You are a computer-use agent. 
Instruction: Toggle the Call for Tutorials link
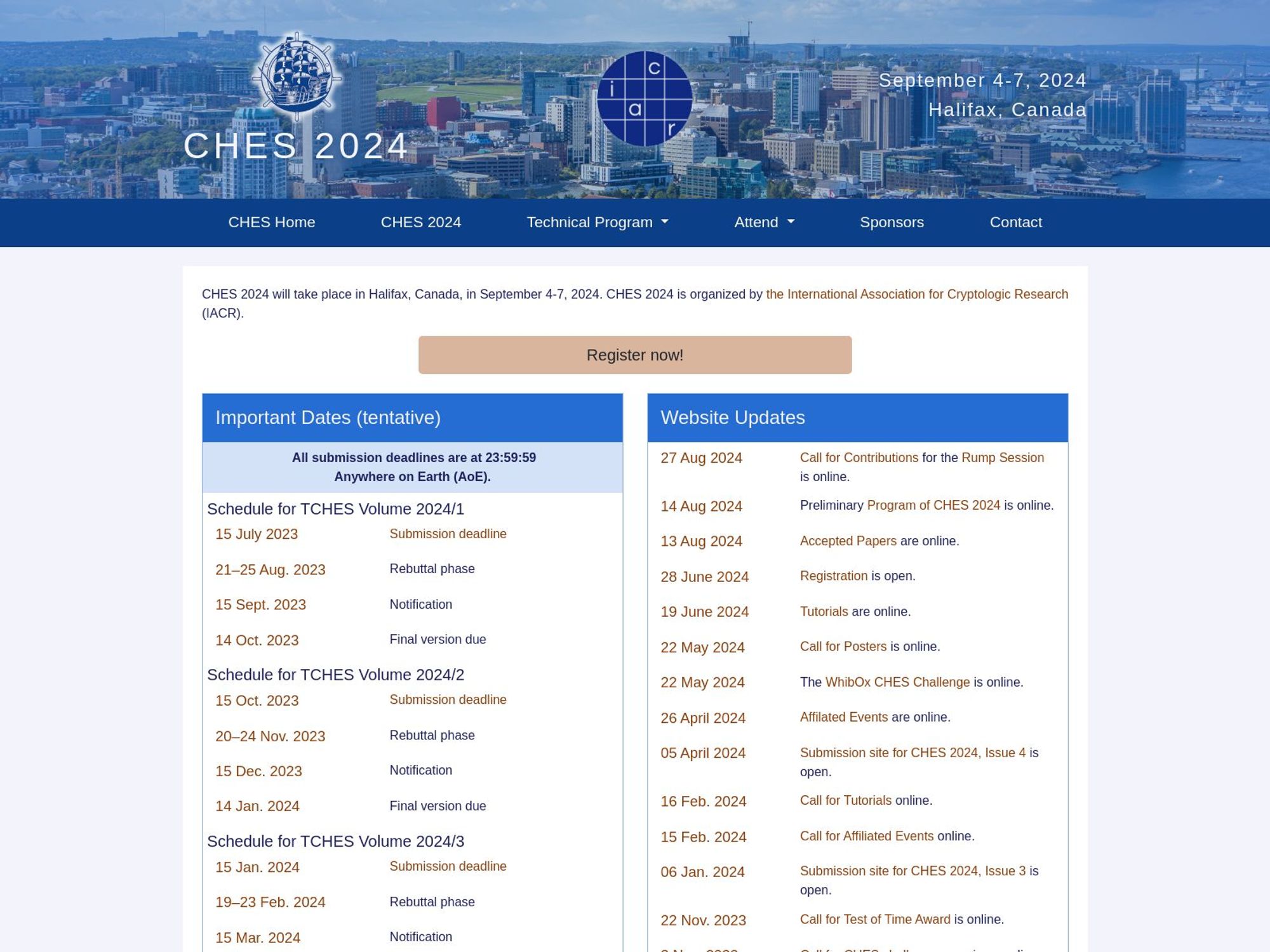click(845, 800)
